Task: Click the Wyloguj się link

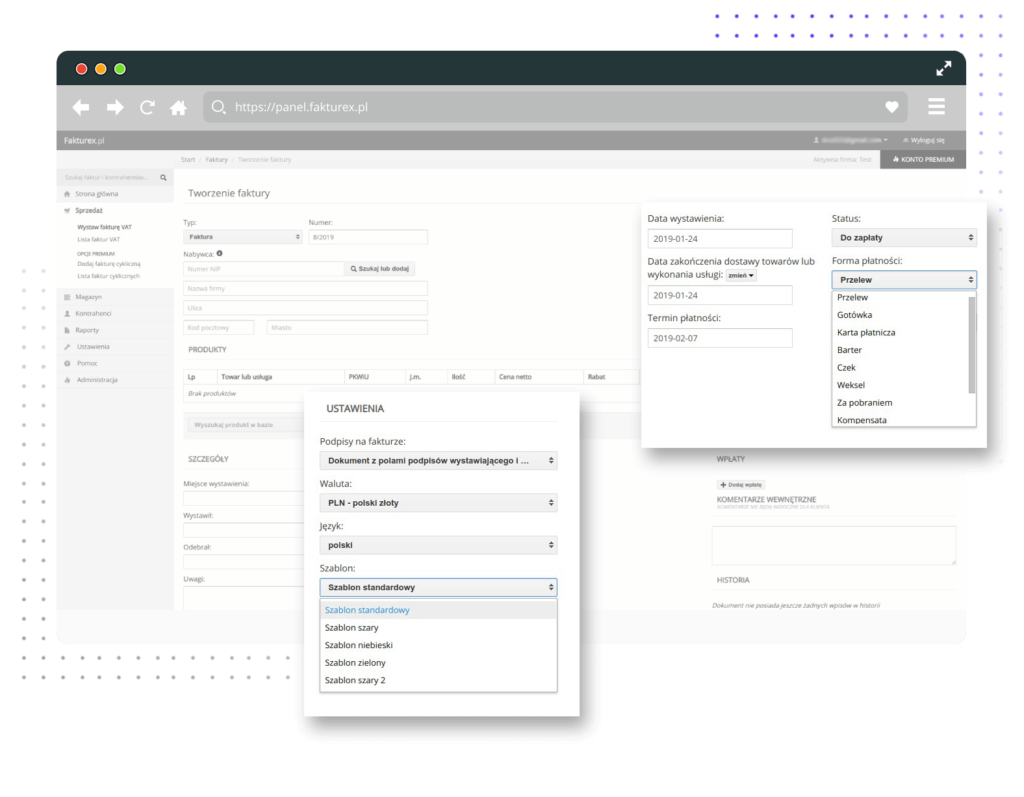Action: [924, 140]
